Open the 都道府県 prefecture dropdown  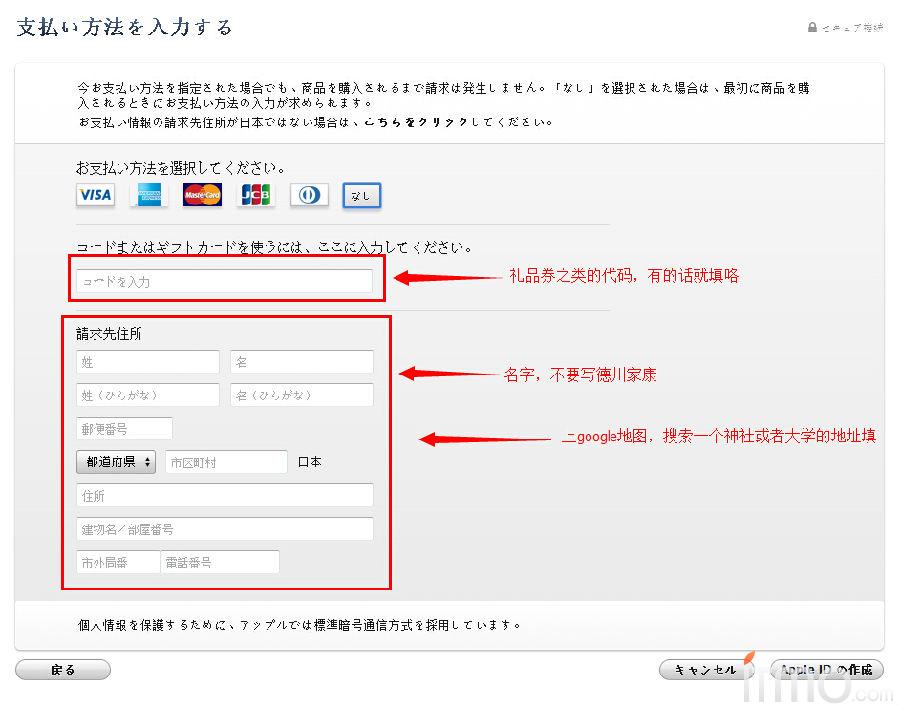click(x=116, y=462)
